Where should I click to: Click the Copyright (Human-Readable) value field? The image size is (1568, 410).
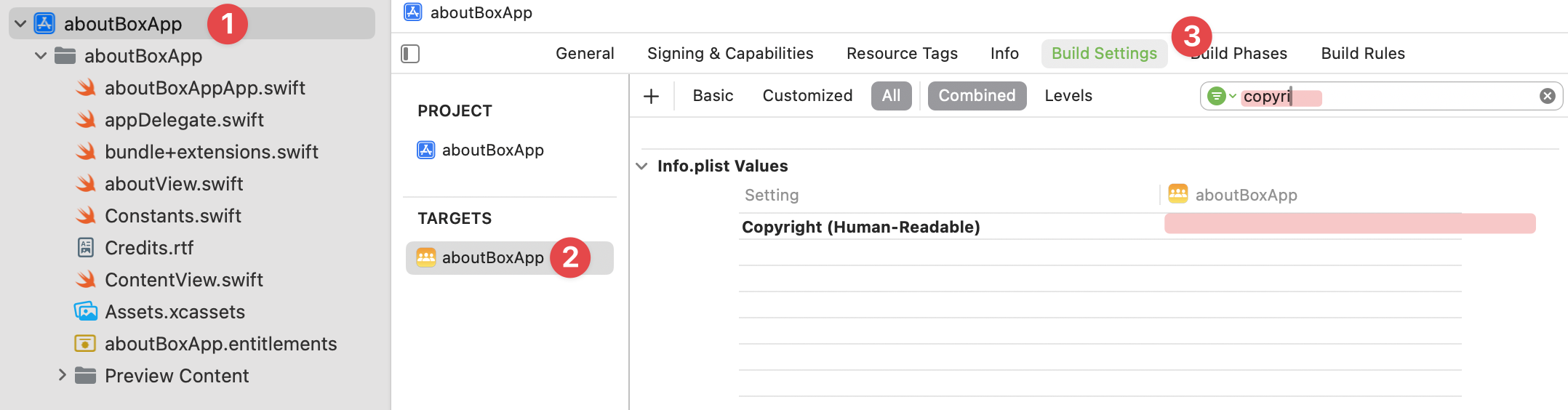(x=1350, y=224)
